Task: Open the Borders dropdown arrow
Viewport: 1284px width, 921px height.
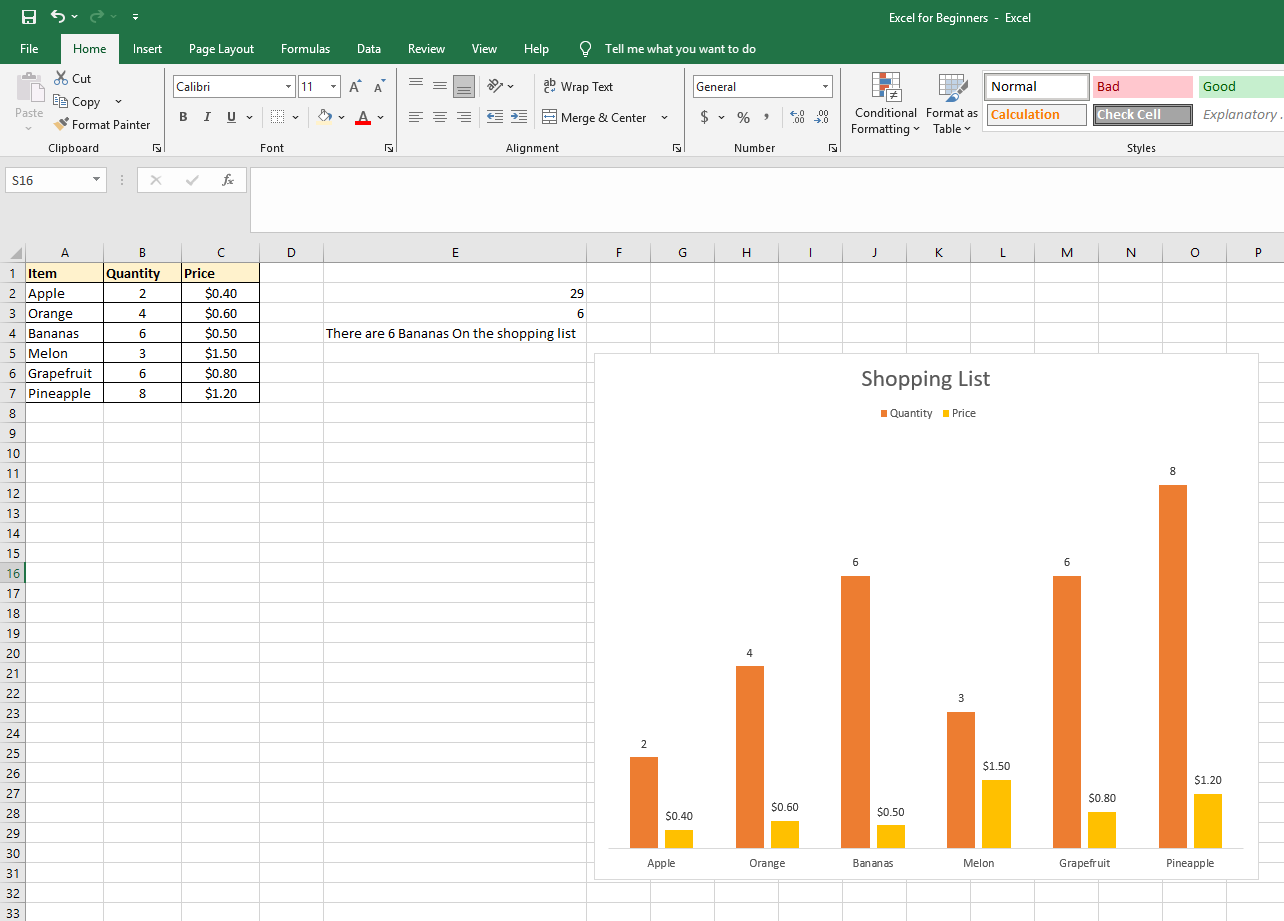Action: 295,117
